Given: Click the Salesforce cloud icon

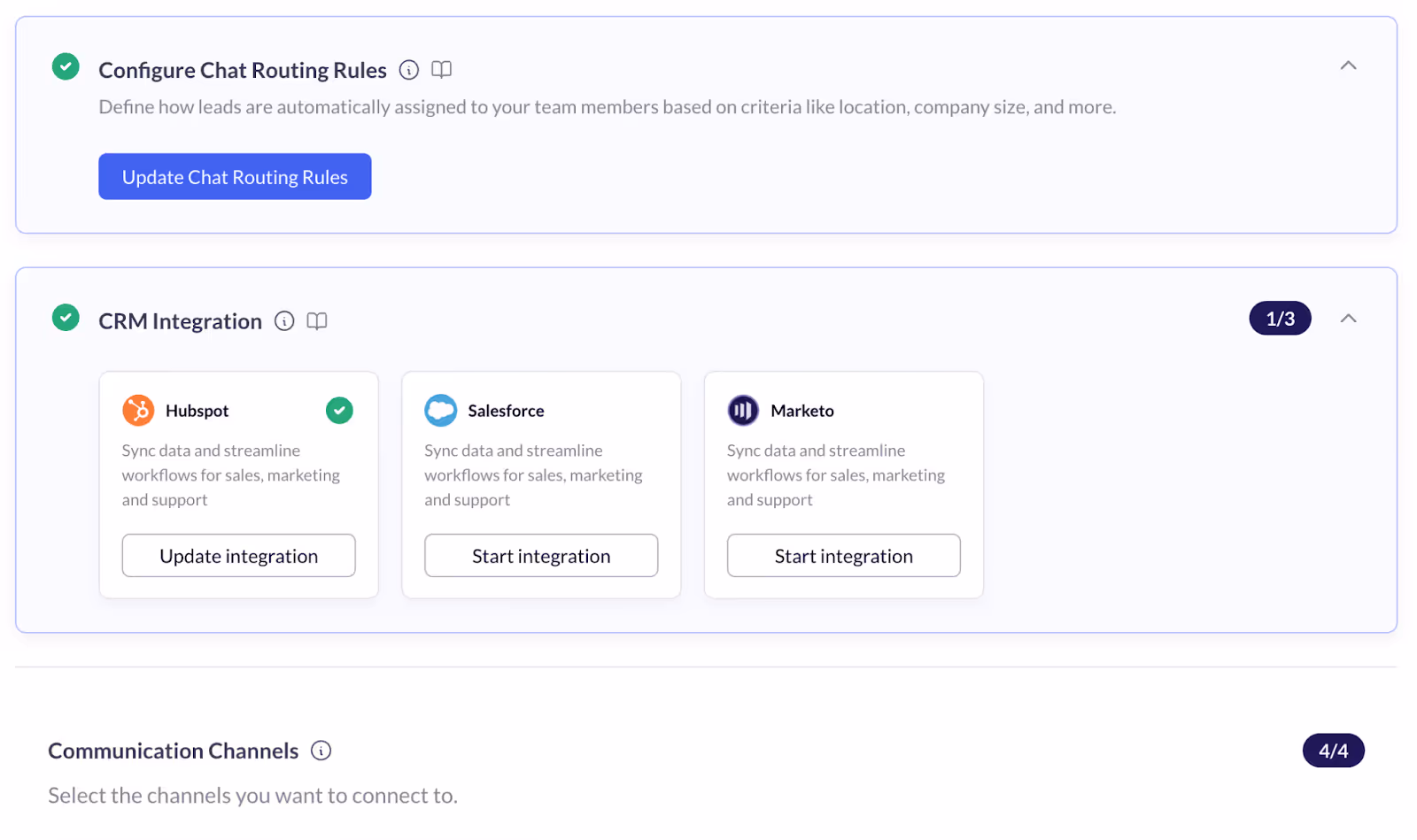Looking at the screenshot, I should [x=441, y=410].
